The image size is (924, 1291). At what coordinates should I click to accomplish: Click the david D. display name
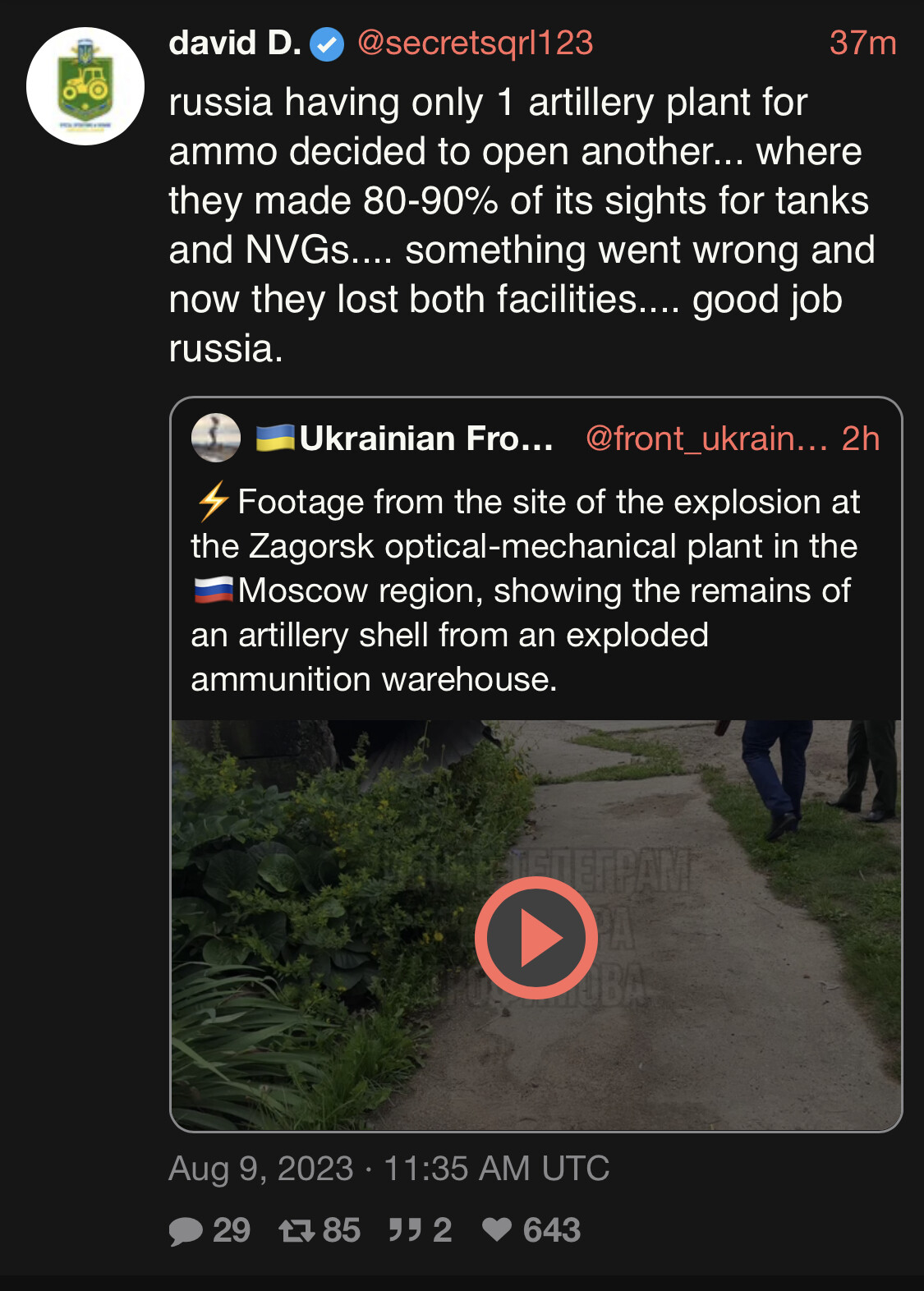235,44
